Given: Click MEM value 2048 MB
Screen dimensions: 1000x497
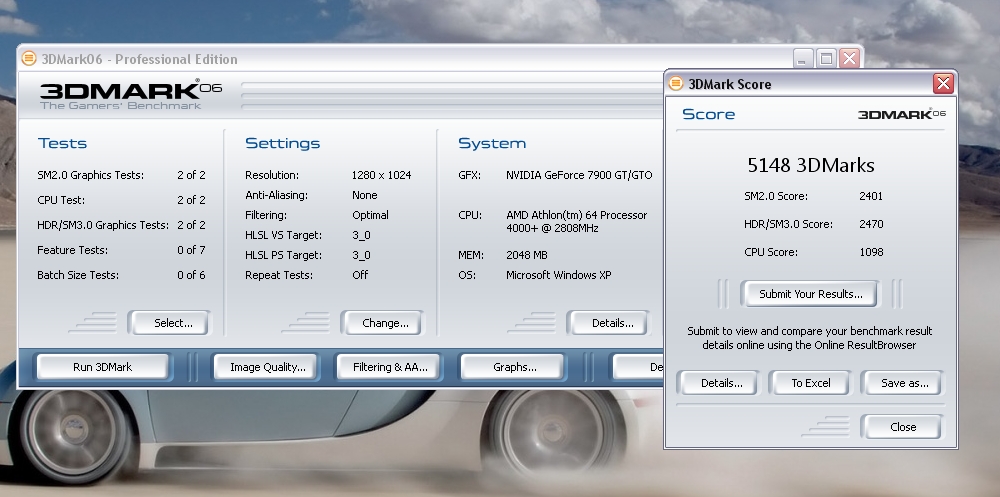Looking at the screenshot, I should pos(526,255).
